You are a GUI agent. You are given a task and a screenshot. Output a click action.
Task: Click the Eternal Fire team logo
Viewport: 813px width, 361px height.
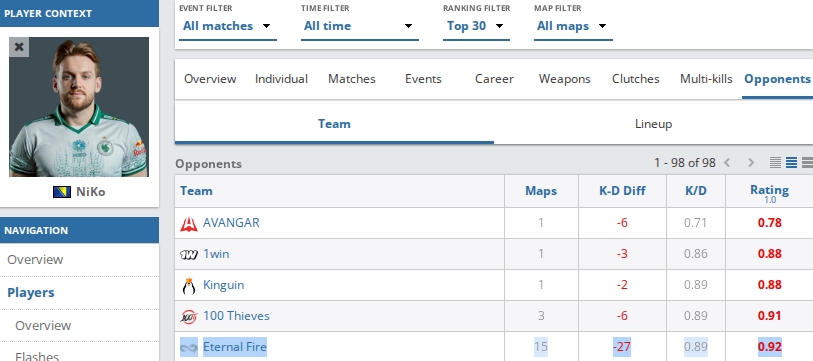coord(189,347)
